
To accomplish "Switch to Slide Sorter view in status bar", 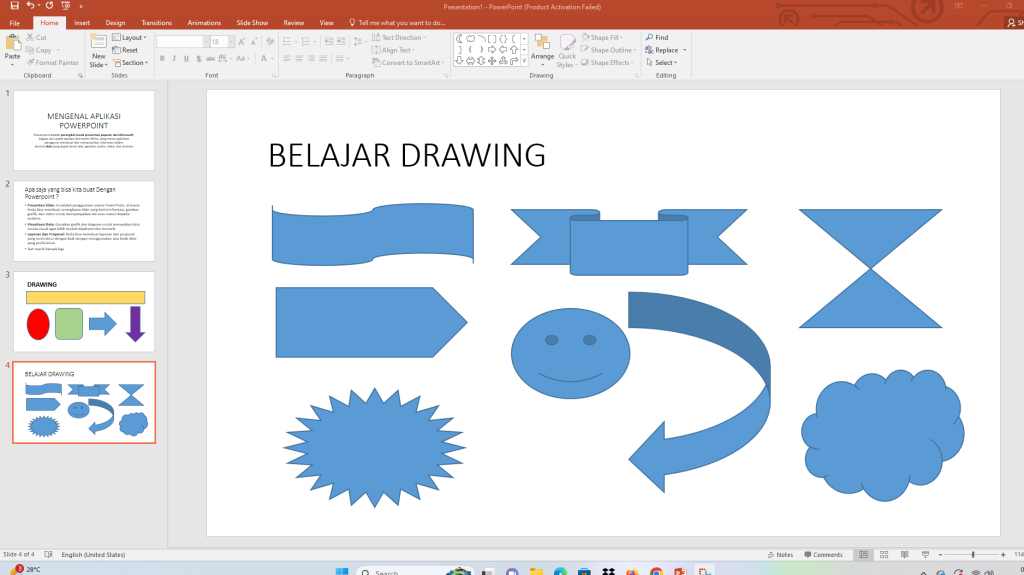I will click(x=884, y=554).
